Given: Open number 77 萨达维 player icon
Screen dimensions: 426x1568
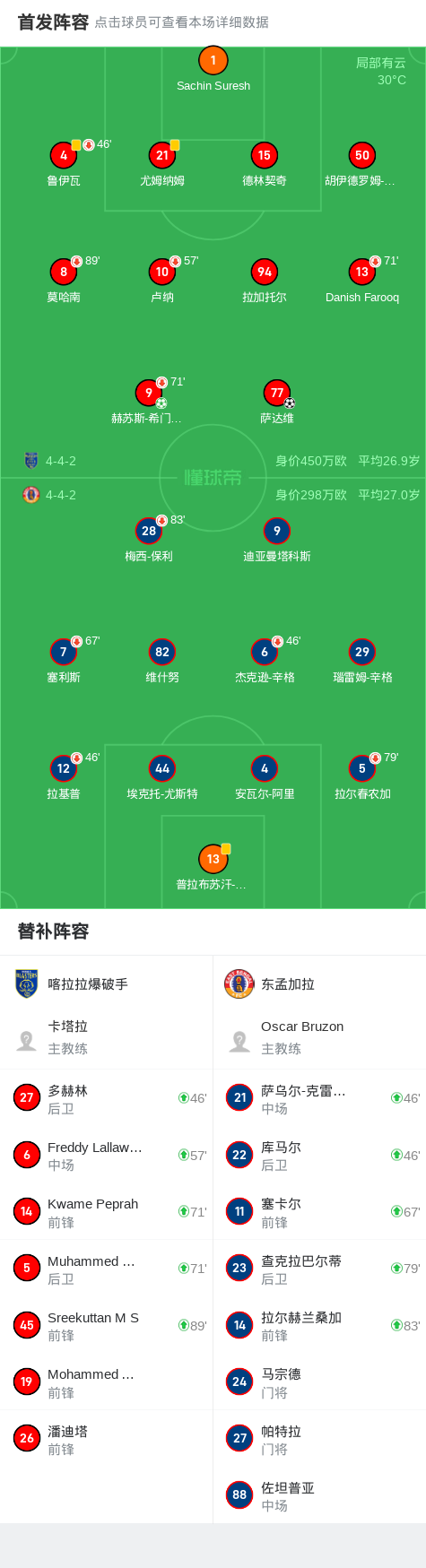Looking at the screenshot, I should pyautogui.click(x=277, y=393).
